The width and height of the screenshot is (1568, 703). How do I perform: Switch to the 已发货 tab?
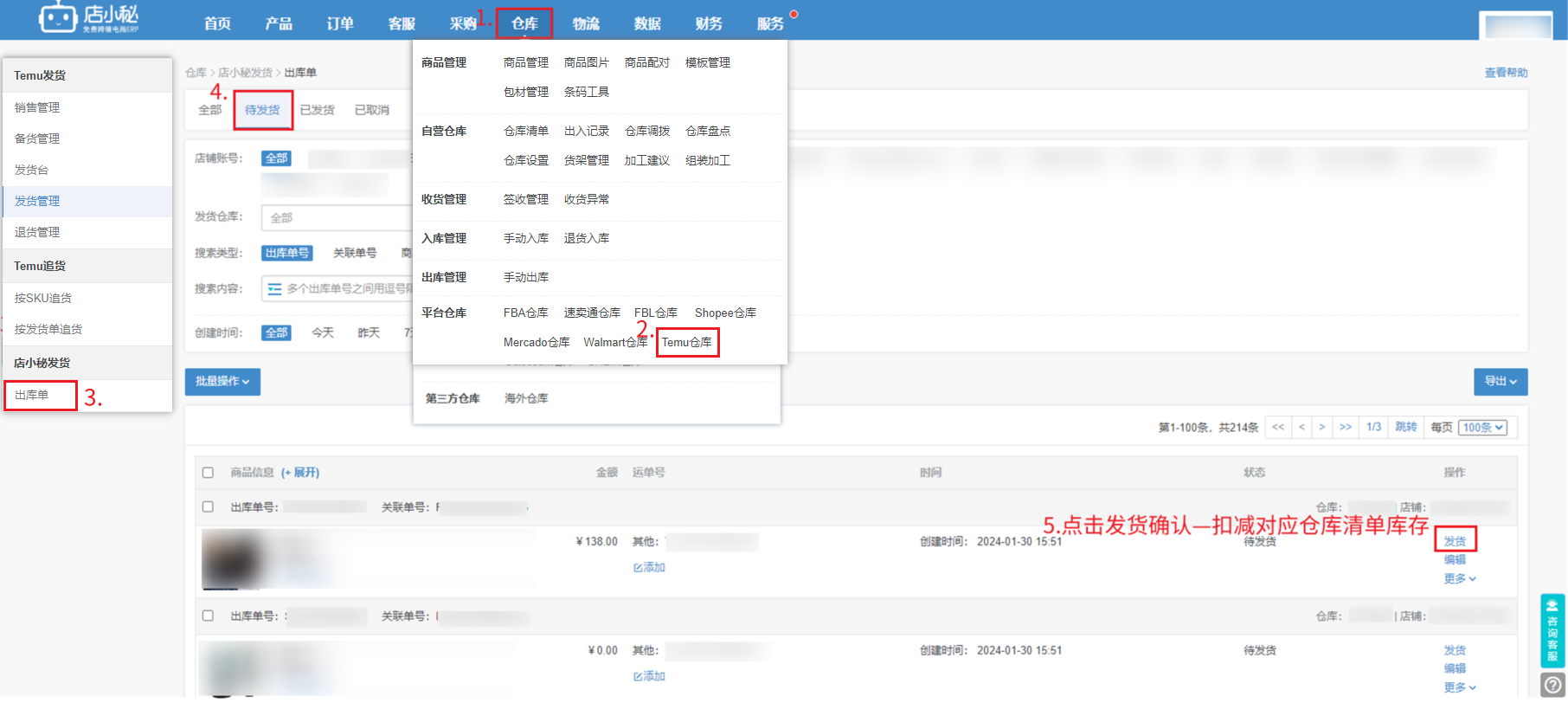(x=318, y=110)
